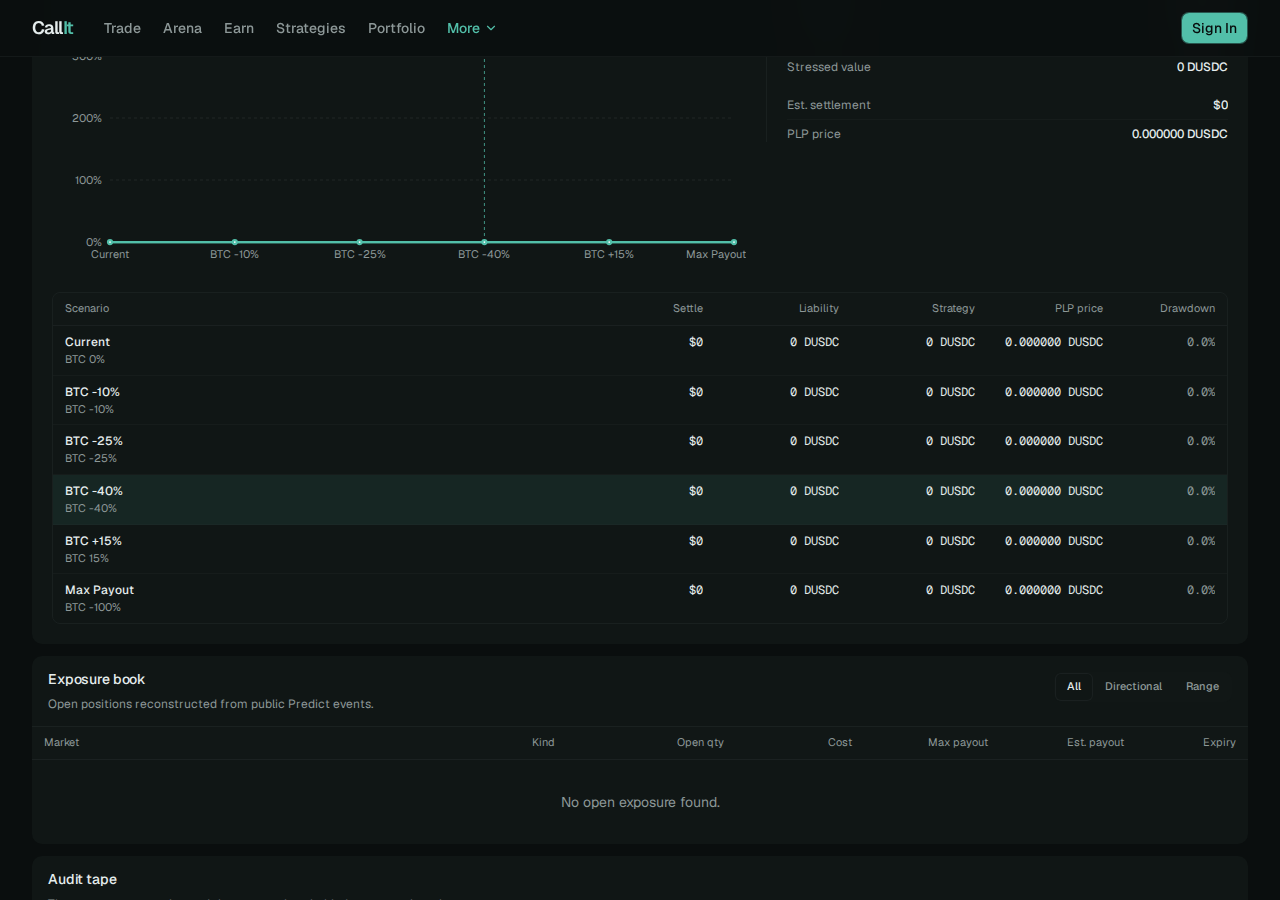Open the Strategies page

[311, 28]
